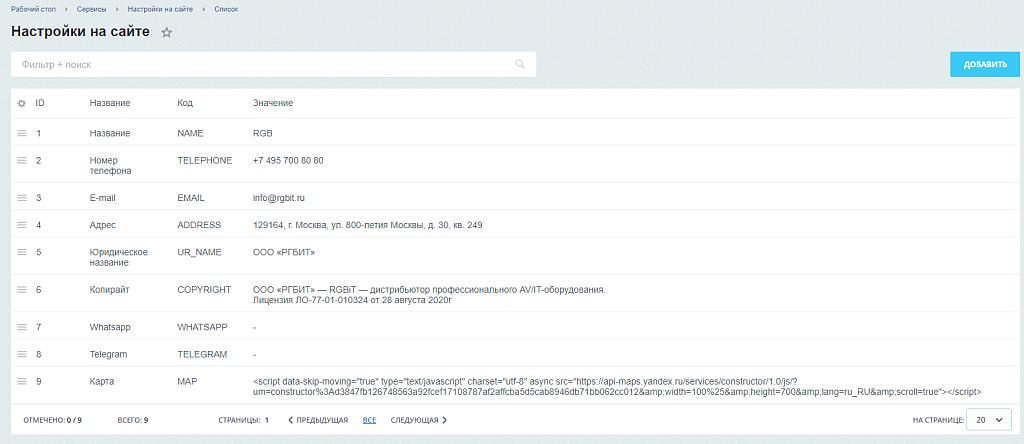Select the RGB value cell
1024x444 pixels.
click(x=263, y=133)
